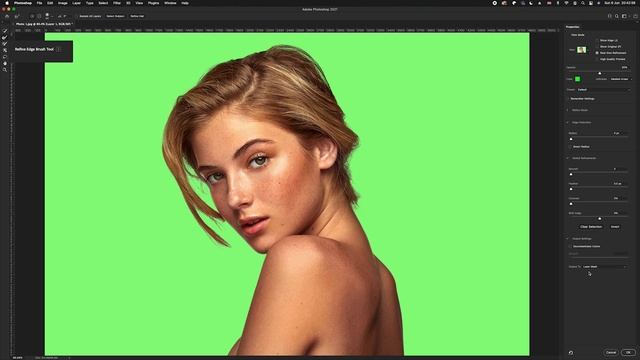Open the Edit menu
Screen dimensions: 640x360
50,3
